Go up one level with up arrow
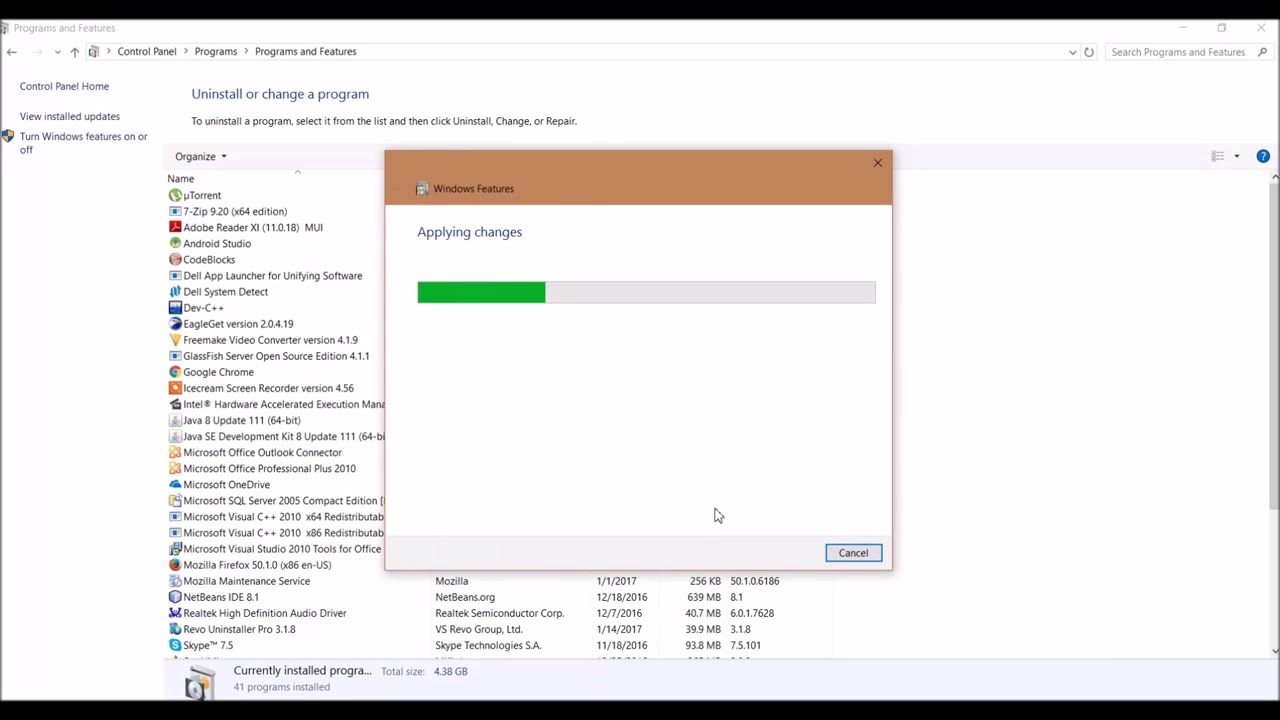This screenshot has width=1280, height=720. (74, 52)
